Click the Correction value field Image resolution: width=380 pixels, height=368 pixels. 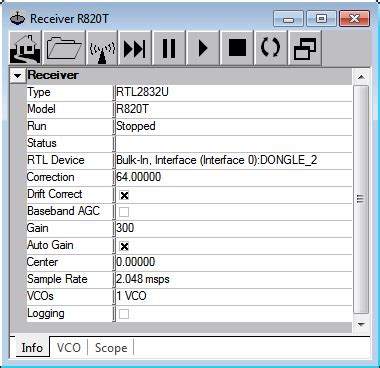(x=233, y=177)
